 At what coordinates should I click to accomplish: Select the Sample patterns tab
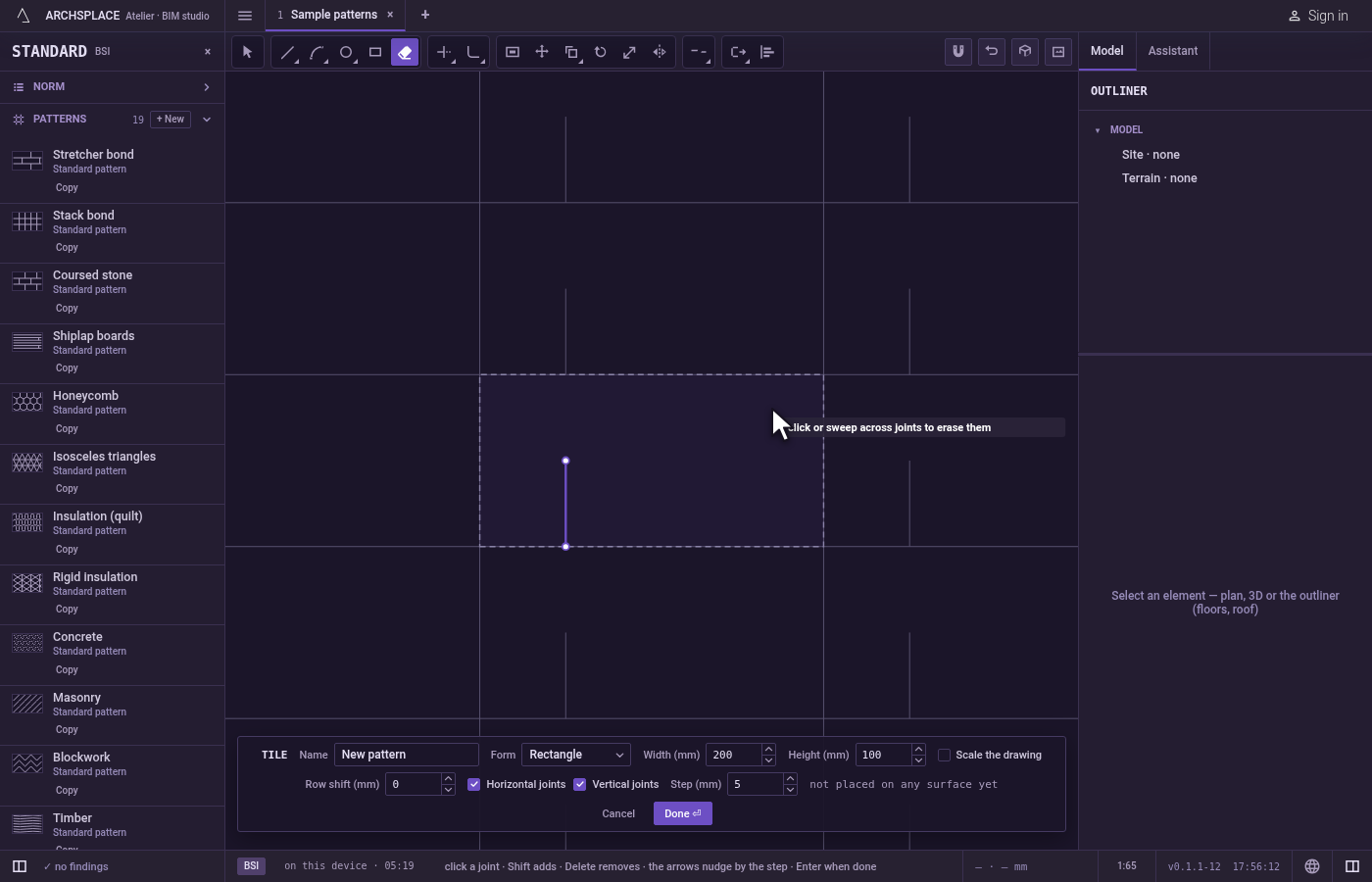point(333,15)
